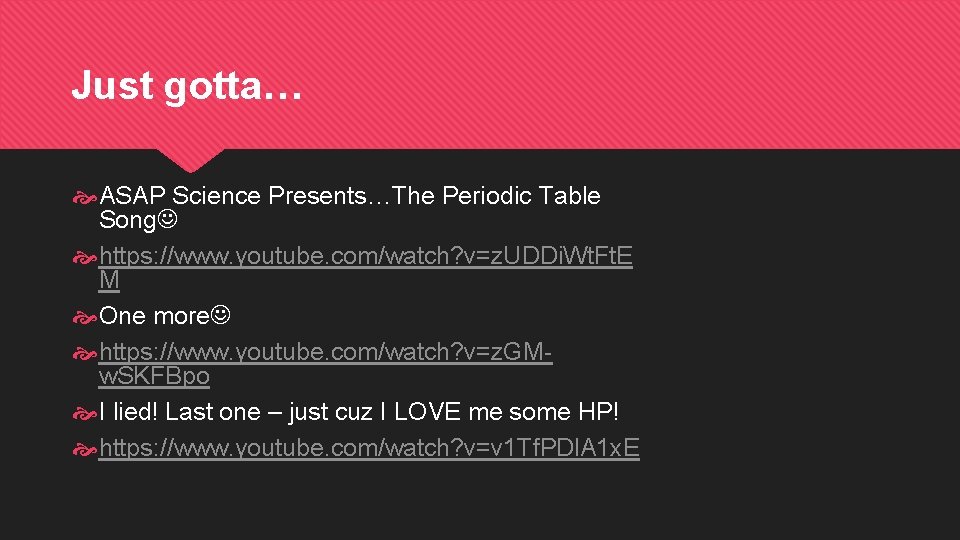Click the pink downward pointer under header

[x=190, y=160]
